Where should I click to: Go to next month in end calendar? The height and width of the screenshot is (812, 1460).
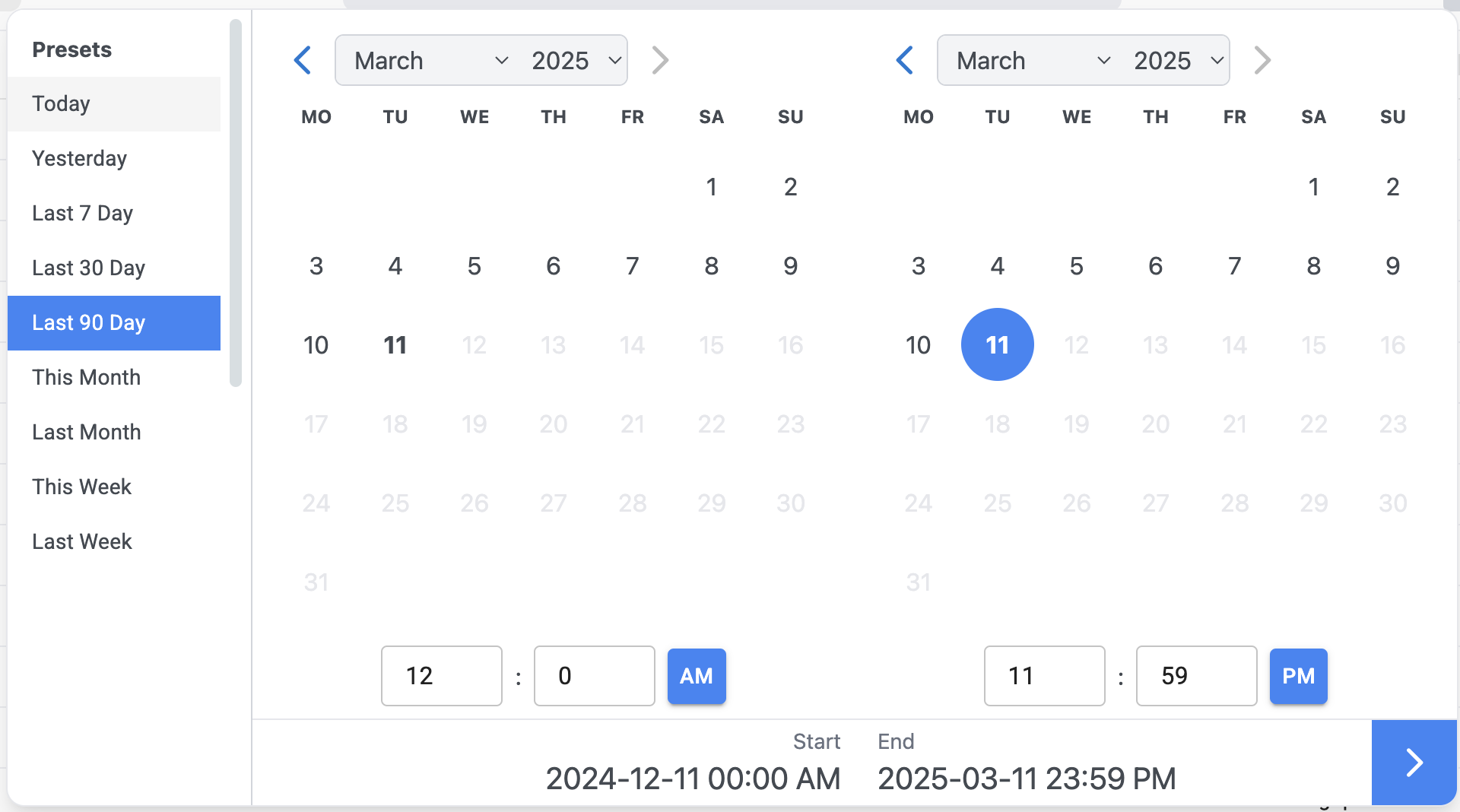pos(1262,60)
